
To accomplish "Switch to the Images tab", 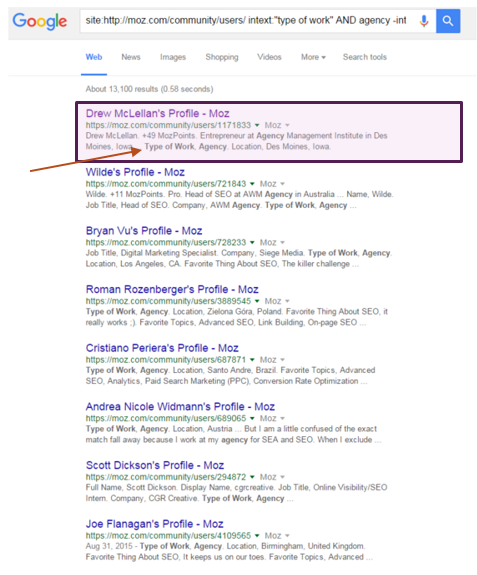I will tap(173, 57).
